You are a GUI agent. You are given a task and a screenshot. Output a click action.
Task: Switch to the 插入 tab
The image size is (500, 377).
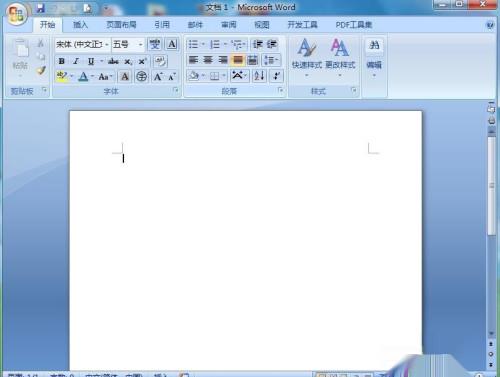pyautogui.click(x=80, y=25)
